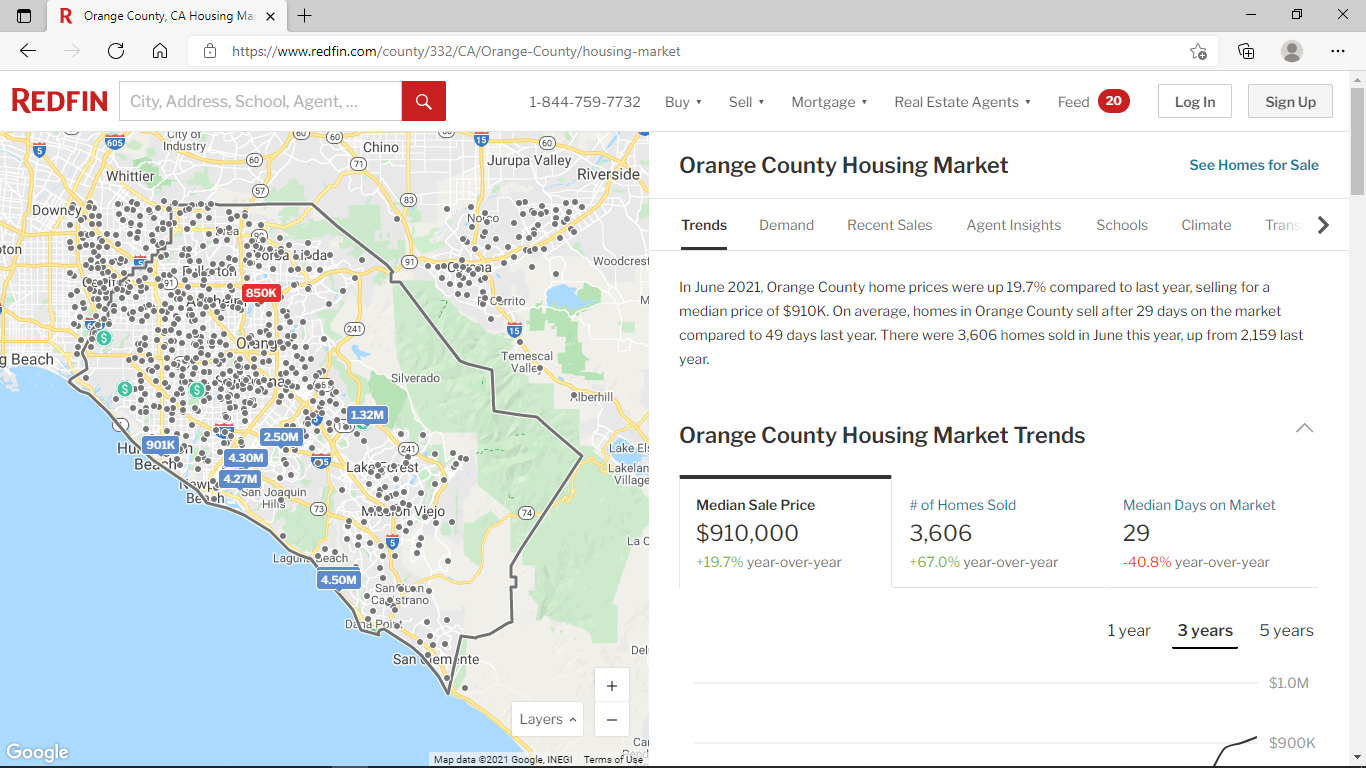The height and width of the screenshot is (768, 1366).
Task: Expand the Mortgage menu
Action: (829, 102)
